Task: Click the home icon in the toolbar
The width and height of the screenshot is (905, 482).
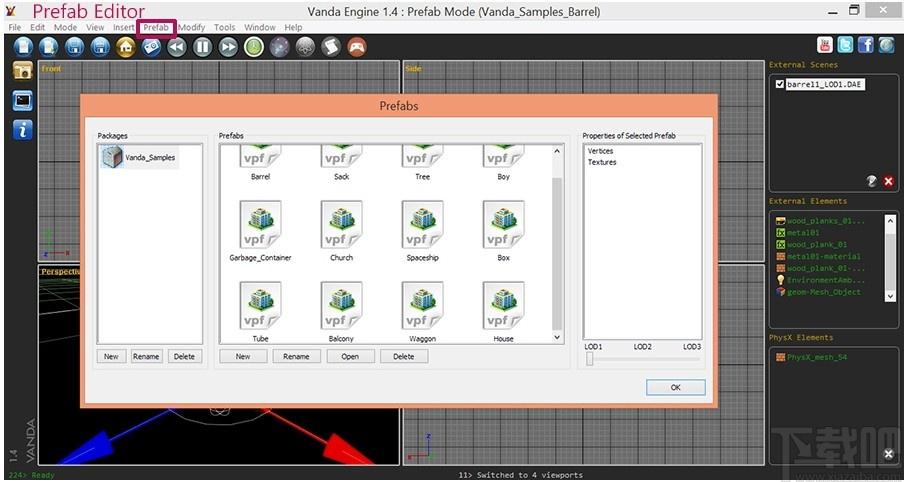Action: pyautogui.click(x=126, y=47)
